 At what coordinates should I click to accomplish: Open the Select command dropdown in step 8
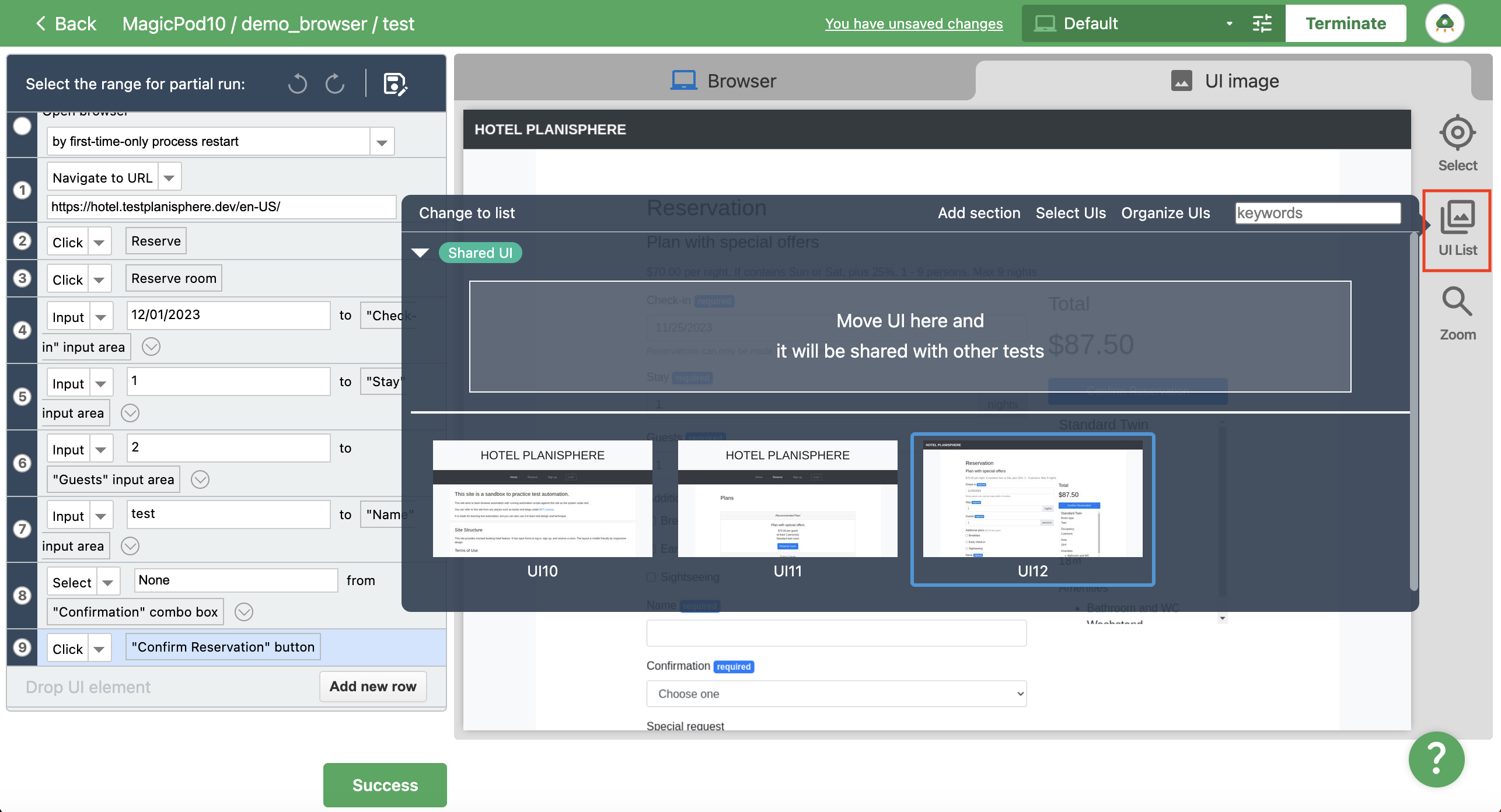point(107,582)
